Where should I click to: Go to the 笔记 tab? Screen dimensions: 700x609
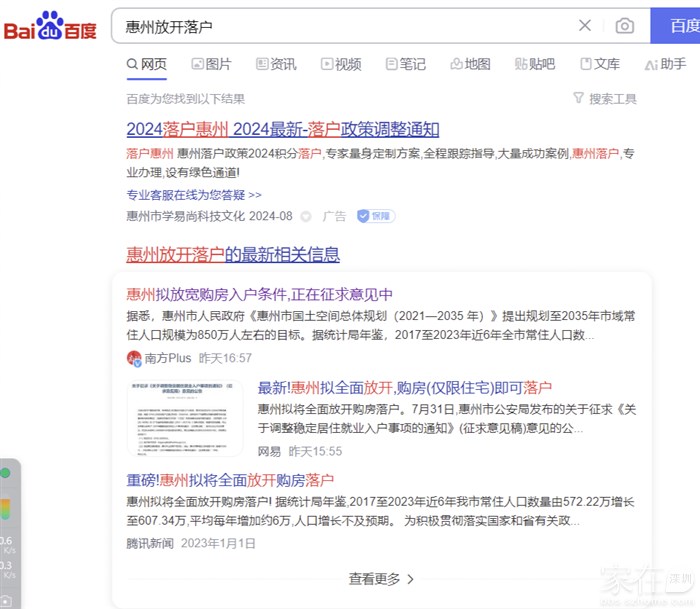click(406, 64)
